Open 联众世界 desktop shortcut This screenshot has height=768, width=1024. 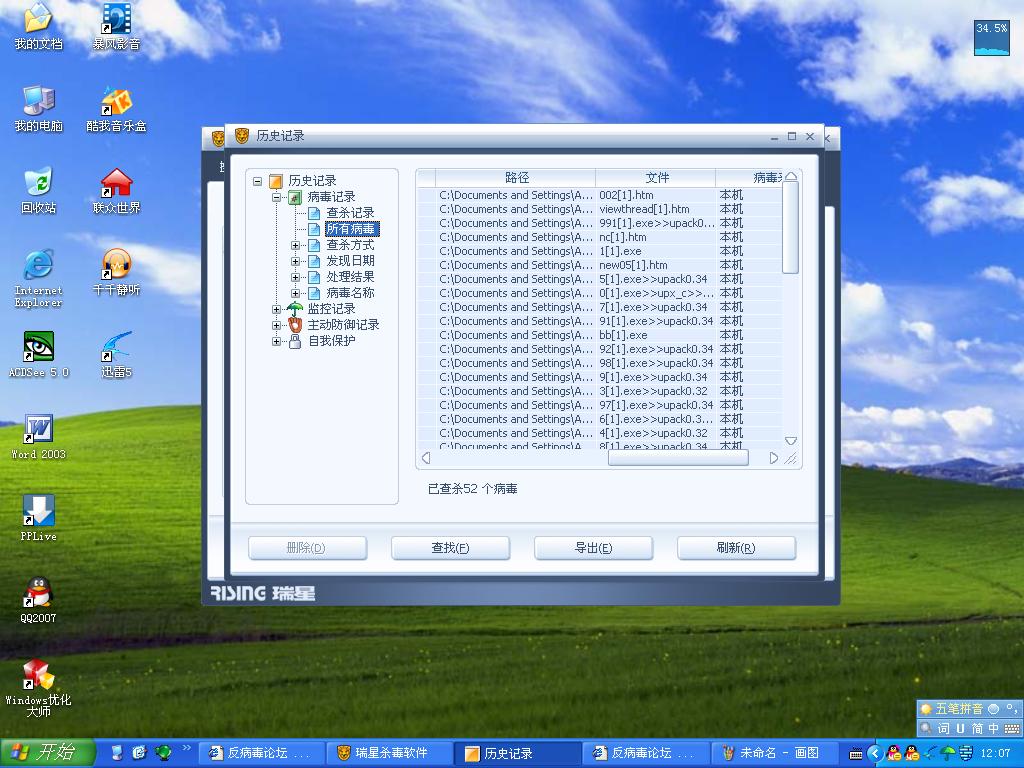tap(116, 191)
